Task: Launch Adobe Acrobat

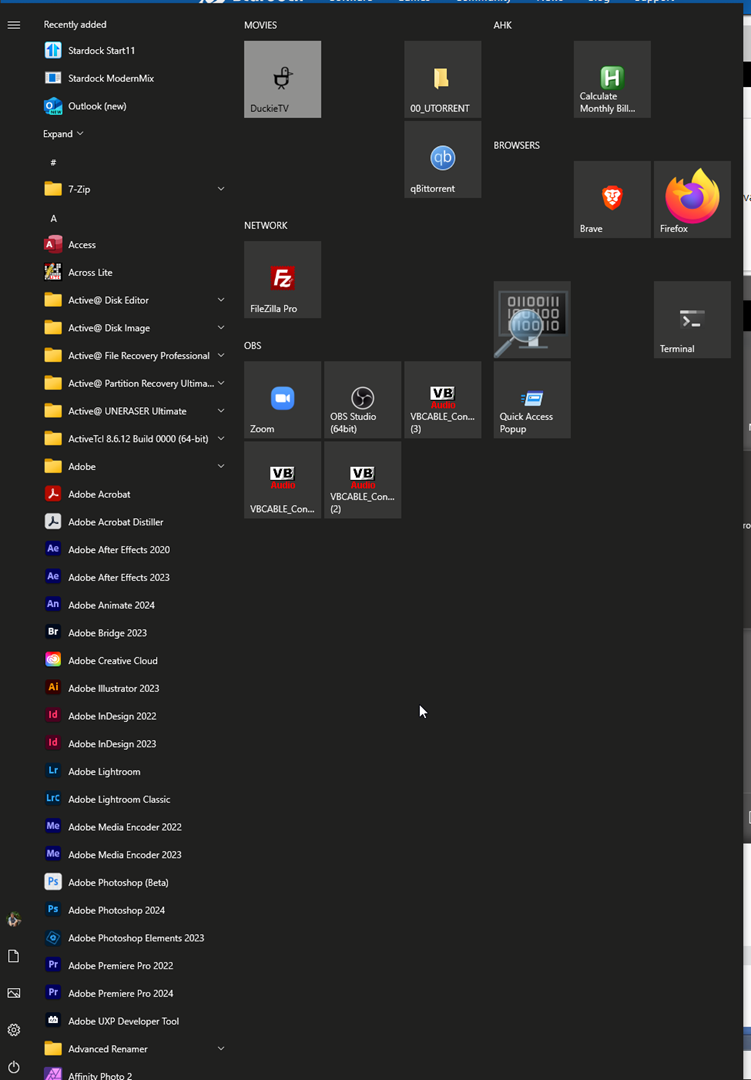Action: tap(135, 494)
